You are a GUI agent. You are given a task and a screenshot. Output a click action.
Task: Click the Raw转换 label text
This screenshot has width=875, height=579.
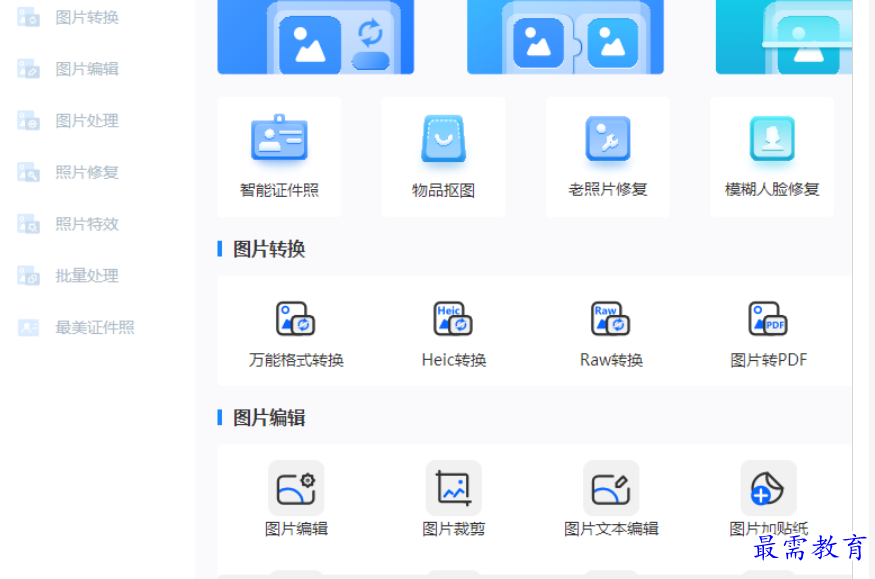611,360
